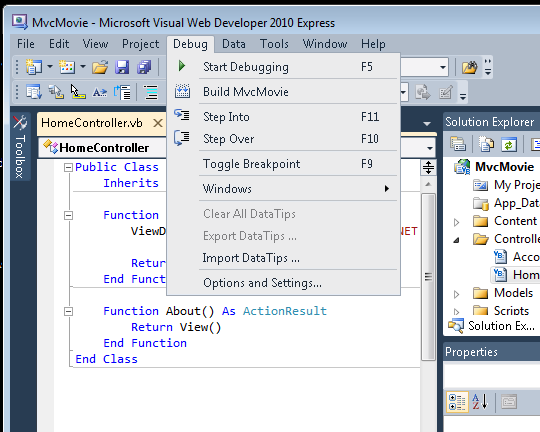
Task: Click the Solution Ex... tab at panel bottom
Action: [491, 326]
